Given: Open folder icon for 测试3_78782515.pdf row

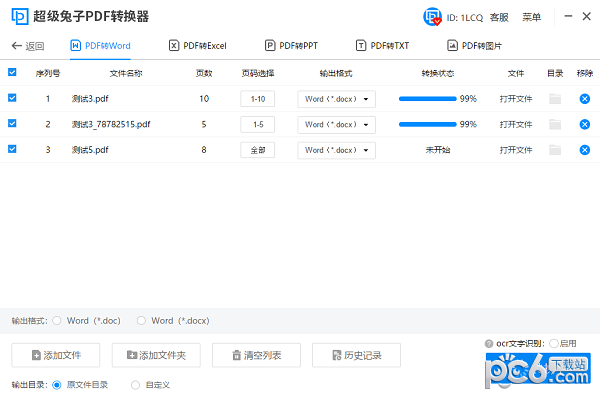Looking at the screenshot, I should click(x=555, y=124).
